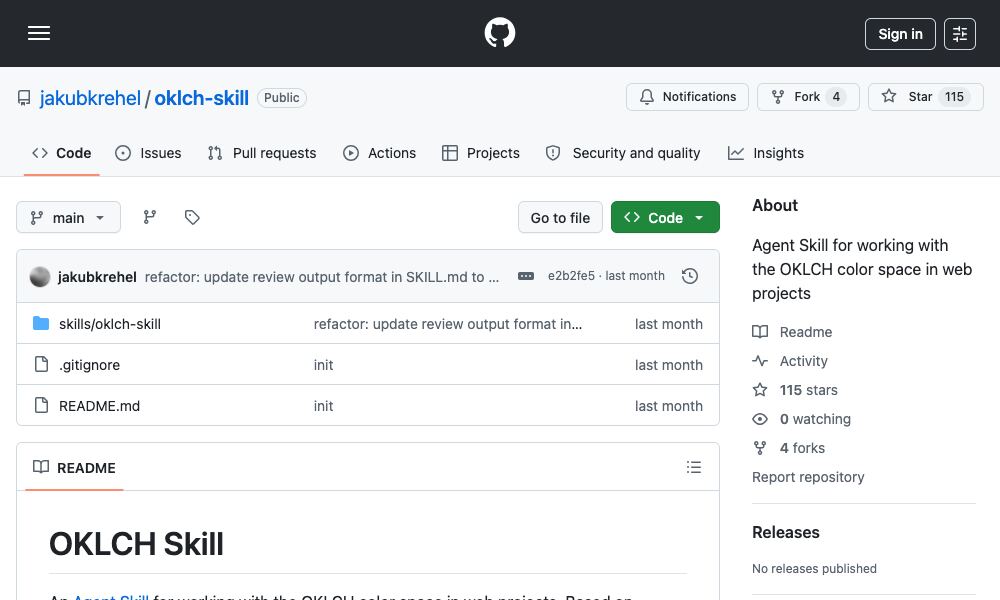
Task: Open the Pull requests tab
Action: tap(262, 153)
